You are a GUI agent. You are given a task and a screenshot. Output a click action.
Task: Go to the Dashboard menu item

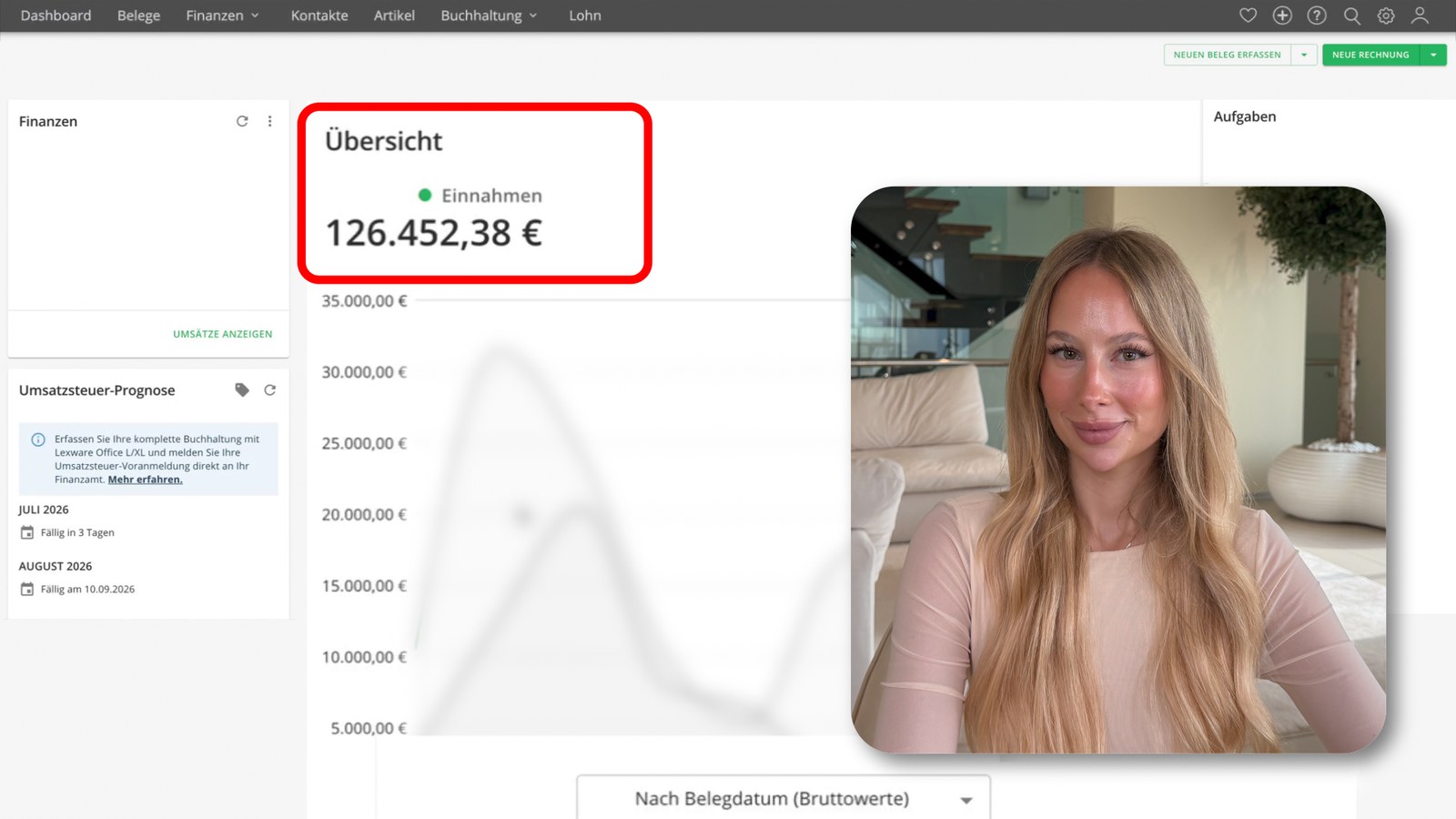pos(56,15)
